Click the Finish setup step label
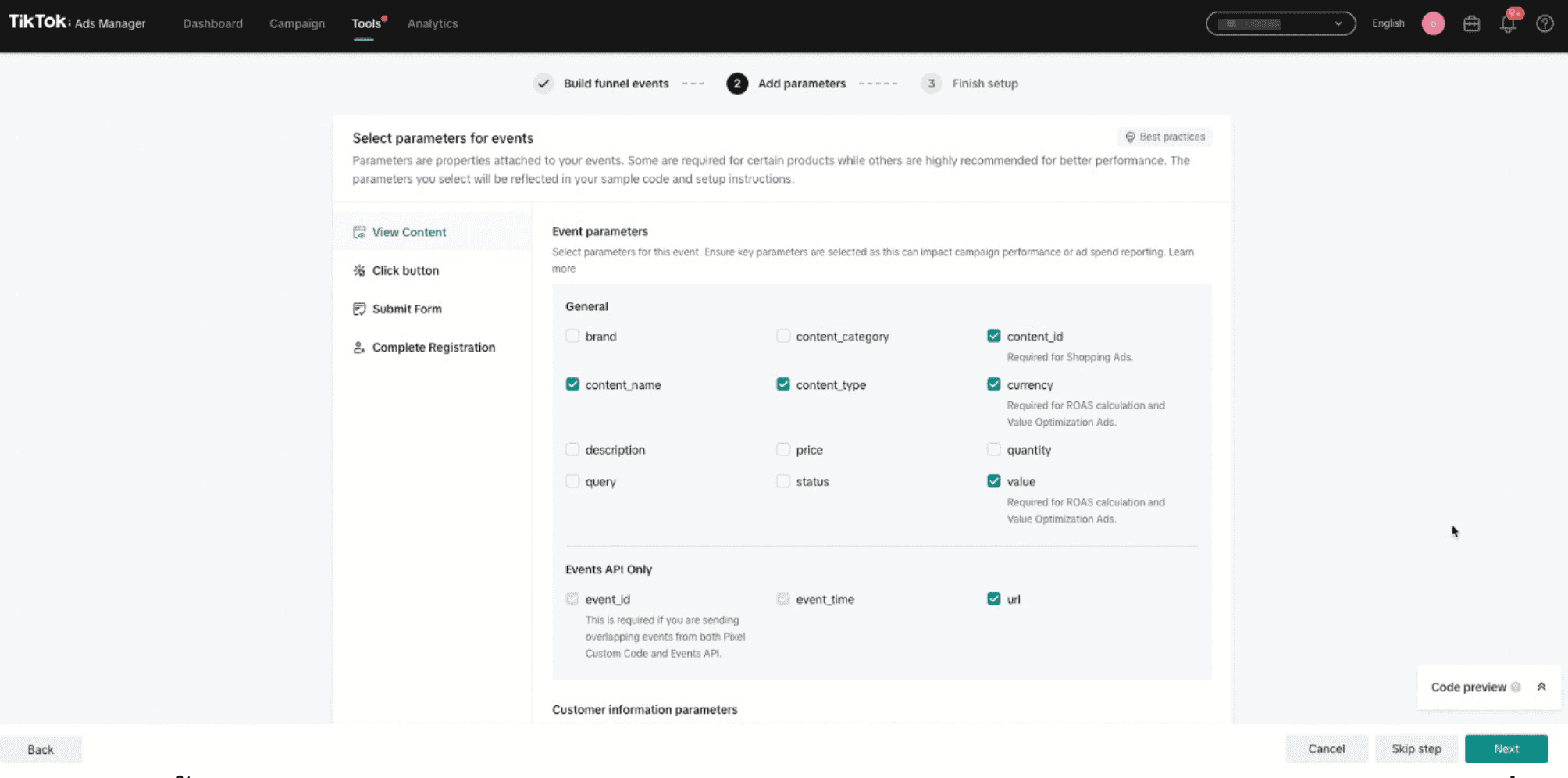1568x778 pixels. [985, 84]
